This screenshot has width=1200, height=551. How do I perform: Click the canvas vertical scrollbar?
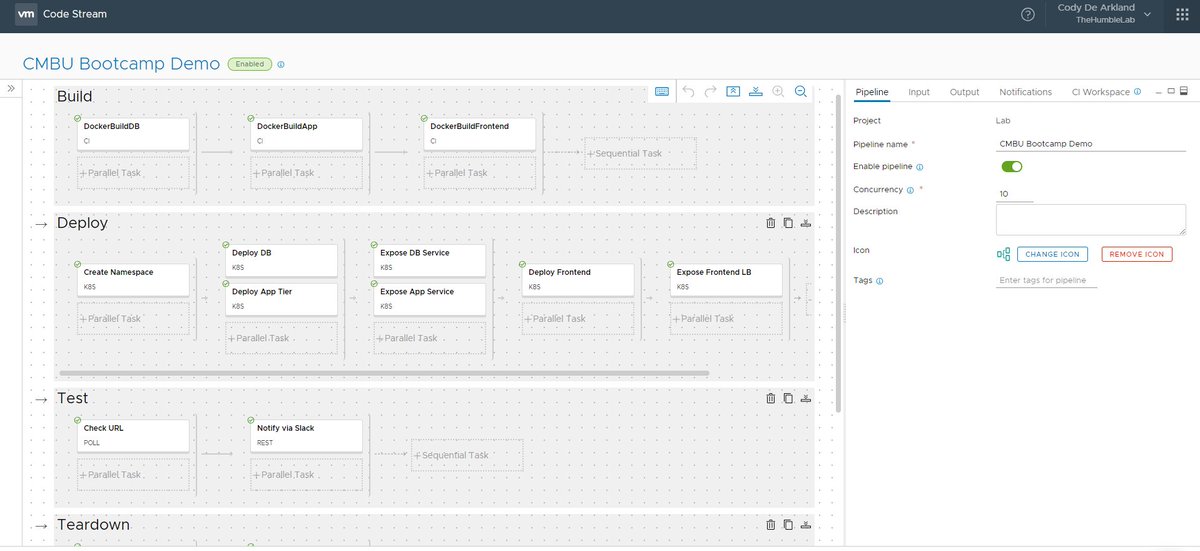point(838,252)
